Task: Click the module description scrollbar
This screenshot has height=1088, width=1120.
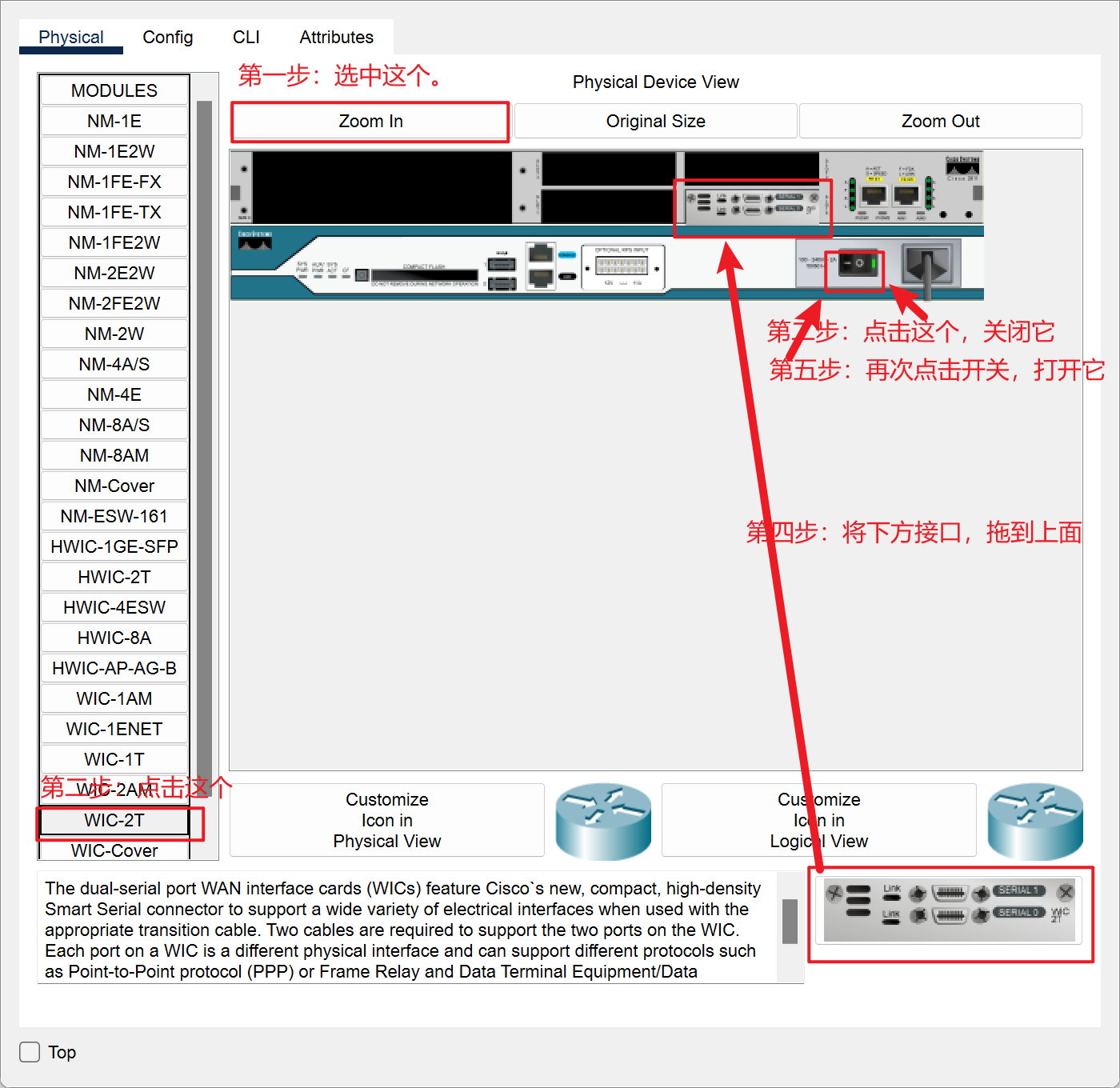Action: pyautogui.click(x=790, y=922)
